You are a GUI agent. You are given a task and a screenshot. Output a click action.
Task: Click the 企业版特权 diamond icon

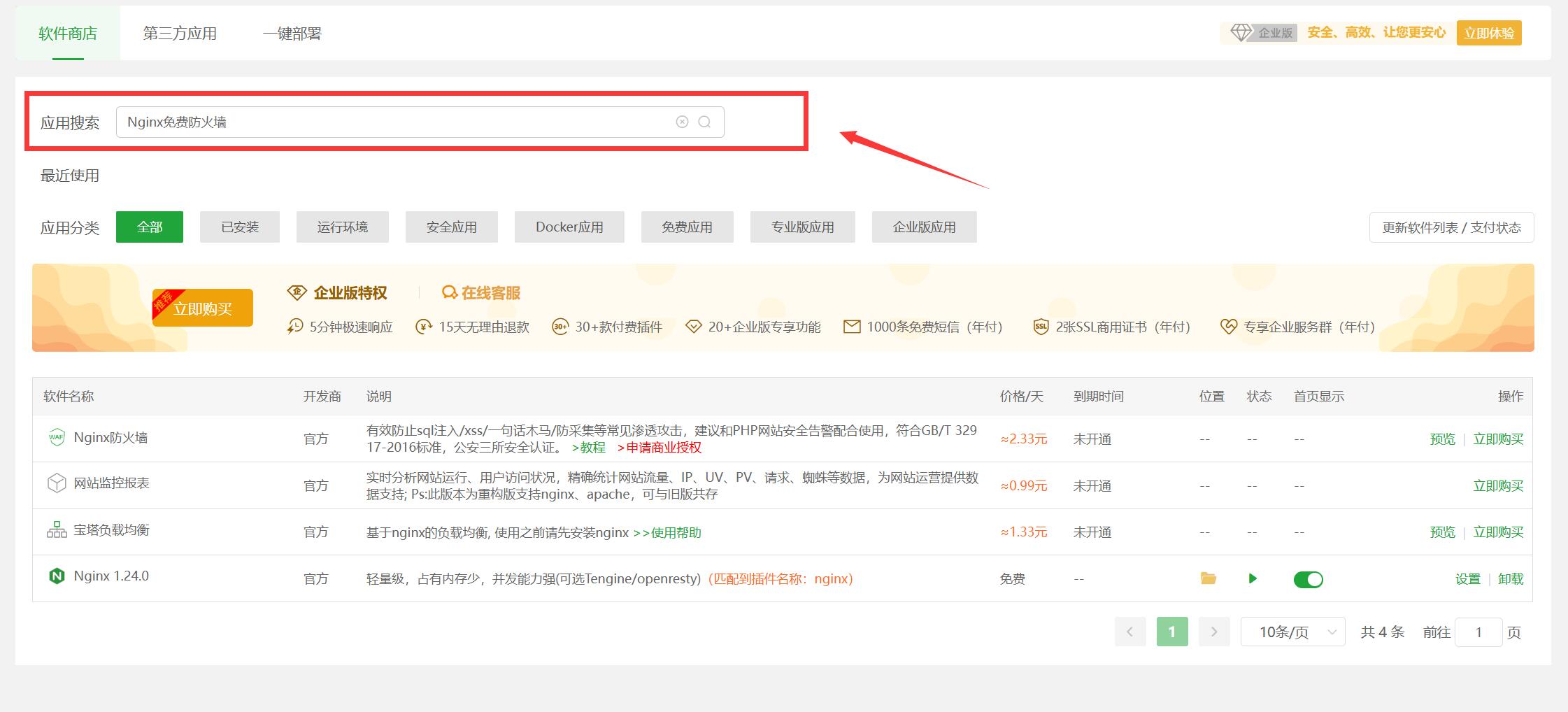point(297,292)
